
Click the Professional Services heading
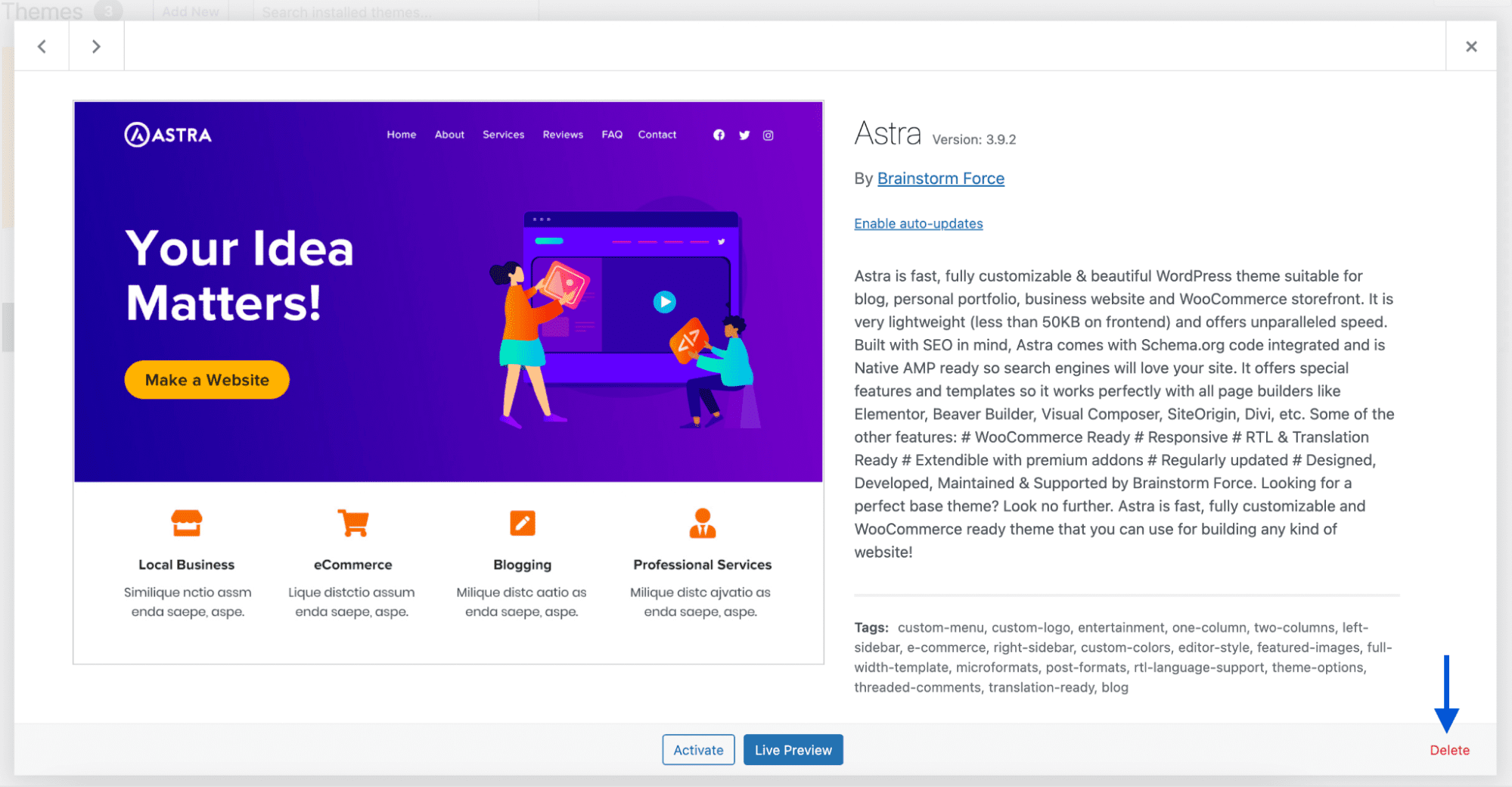tap(703, 565)
